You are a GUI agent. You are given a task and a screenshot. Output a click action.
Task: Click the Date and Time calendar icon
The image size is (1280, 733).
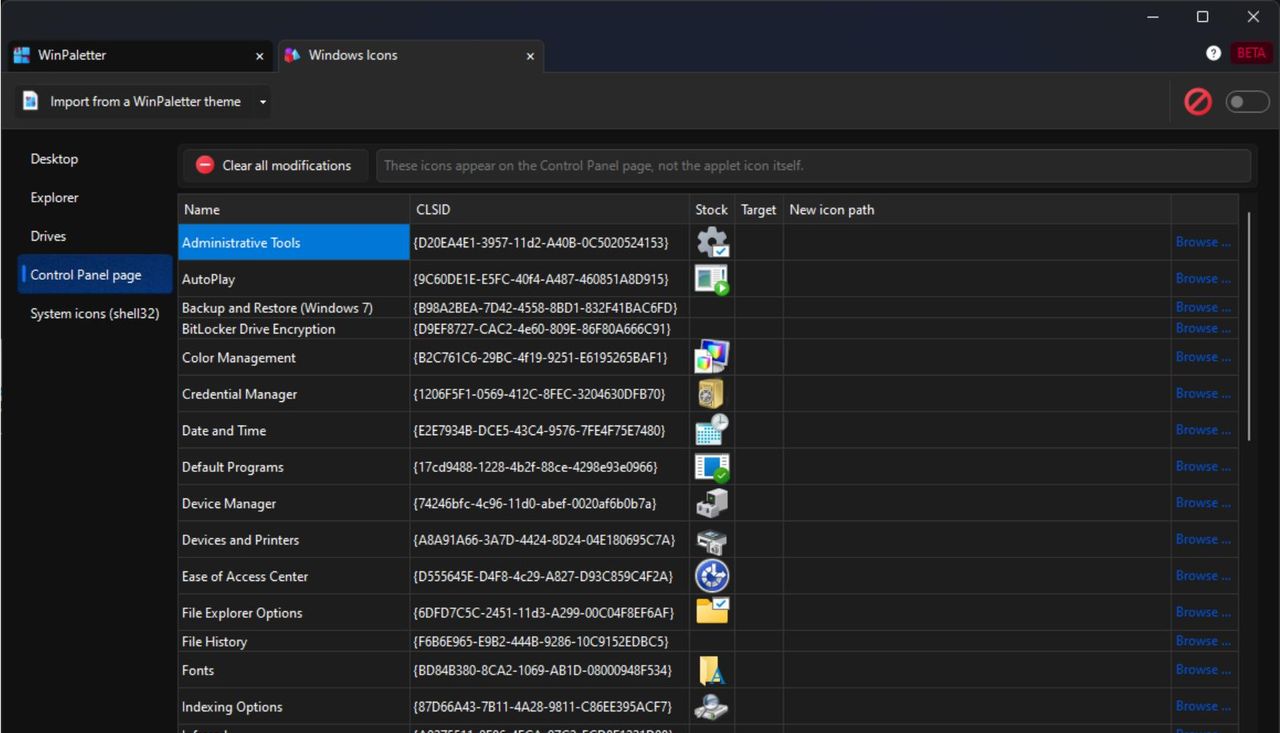coord(711,430)
